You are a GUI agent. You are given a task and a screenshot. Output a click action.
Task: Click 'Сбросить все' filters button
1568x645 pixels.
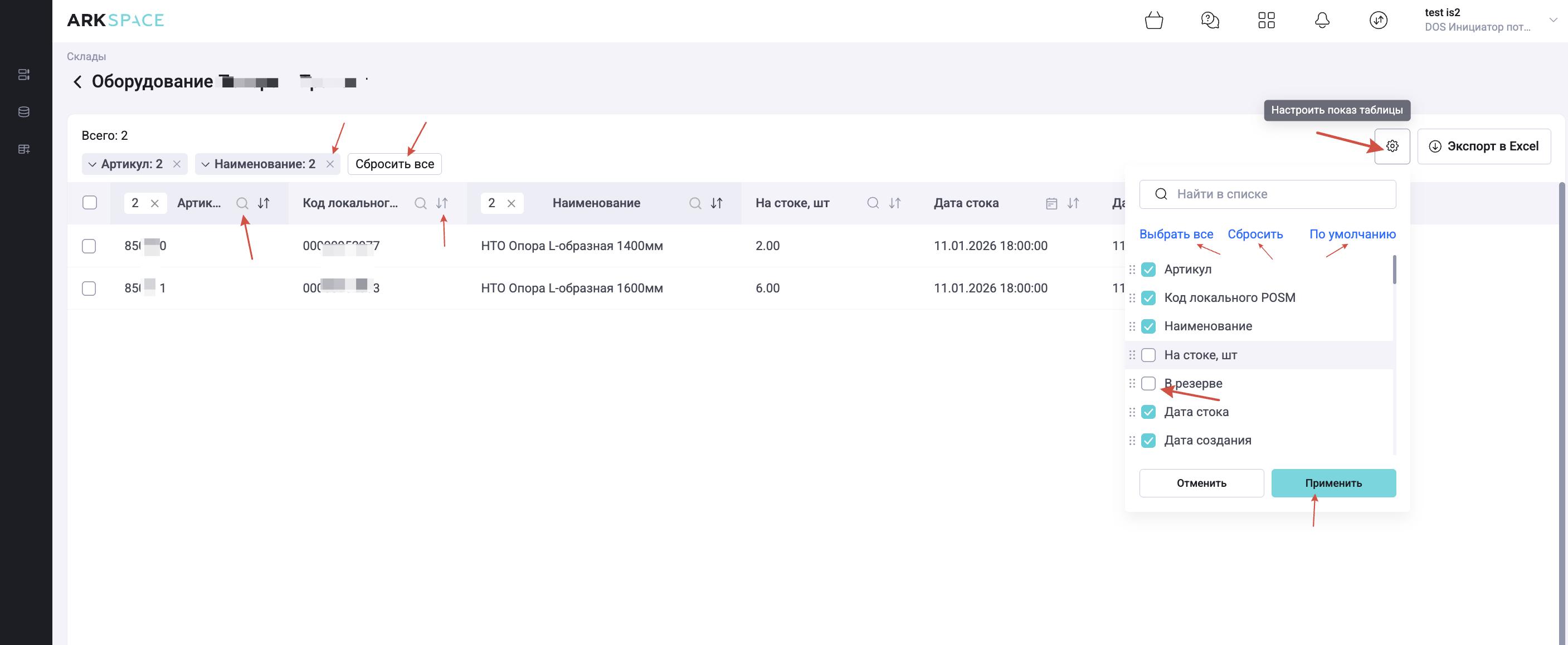[395, 164]
